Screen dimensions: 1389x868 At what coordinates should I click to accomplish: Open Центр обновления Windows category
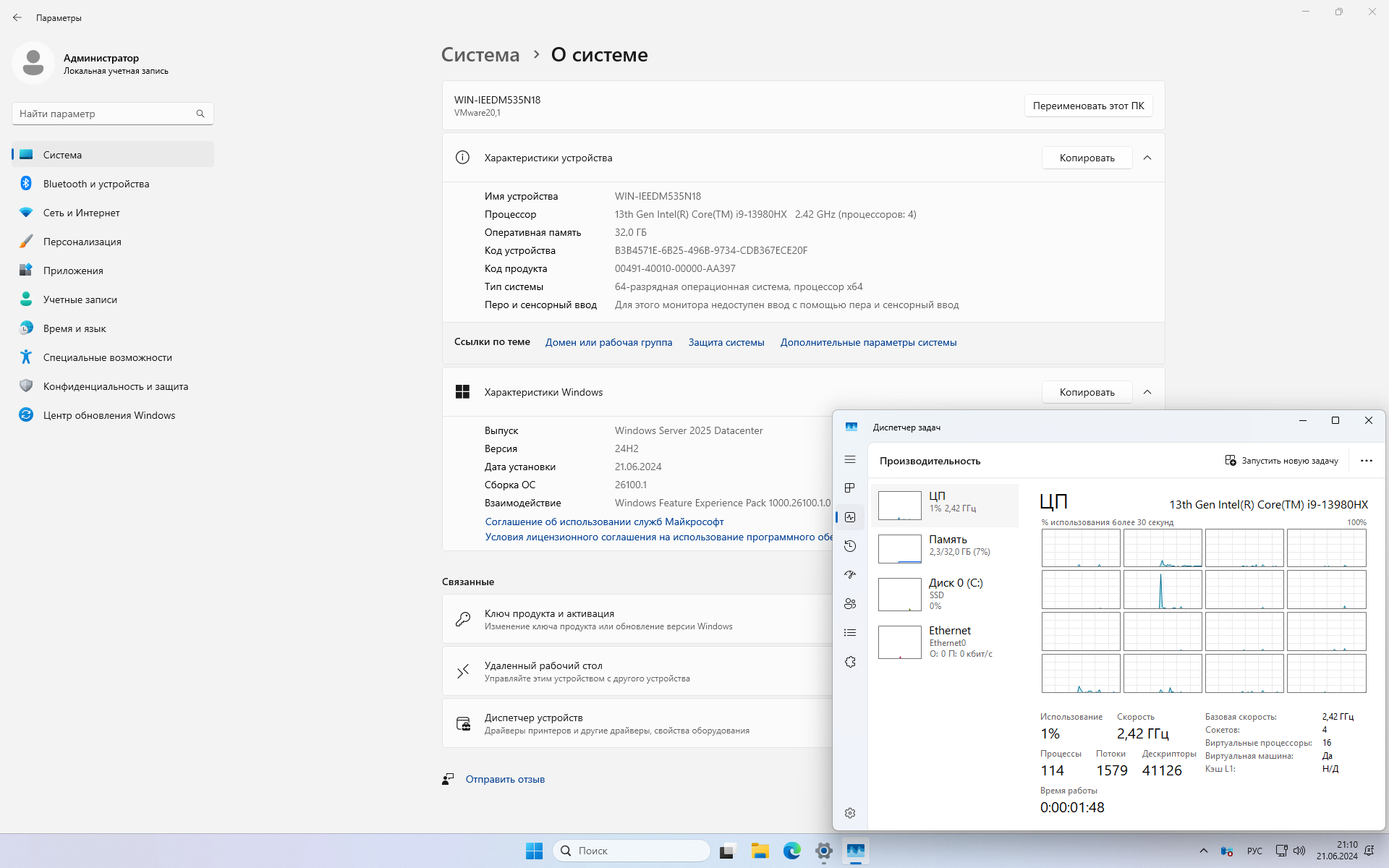[113, 415]
